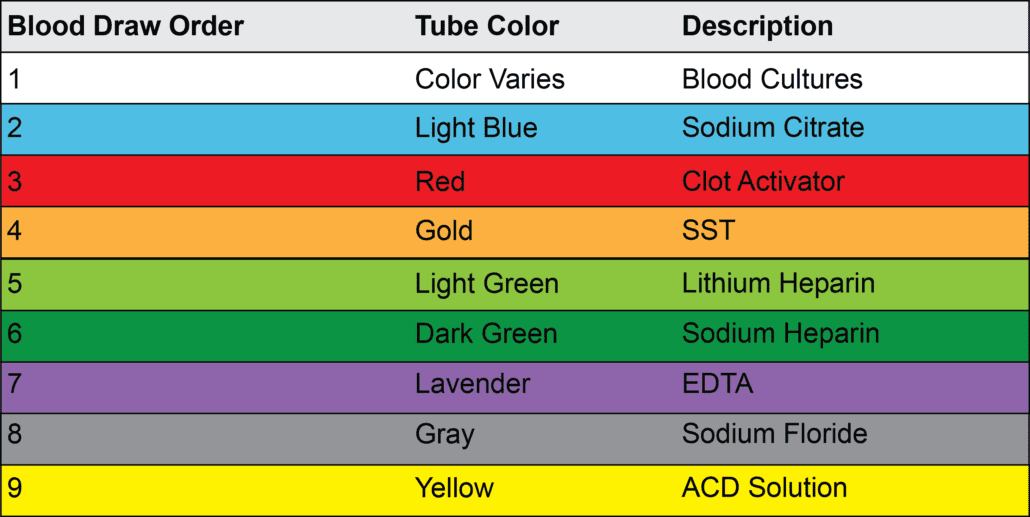Screen dimensions: 1030x517
Task: Click the Sodium Citrate description
Action: tap(773, 128)
